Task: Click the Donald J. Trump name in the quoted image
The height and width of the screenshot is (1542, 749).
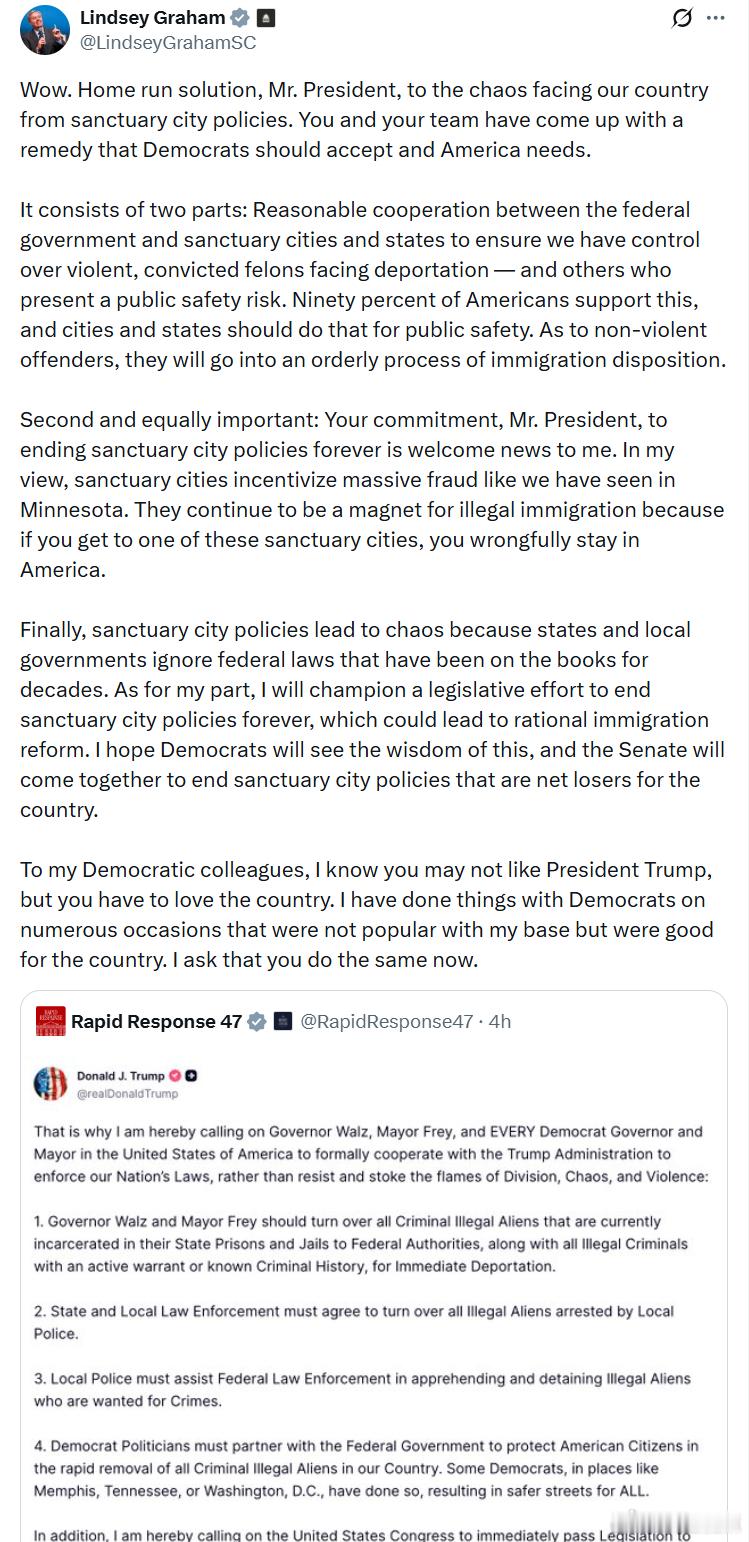Action: point(120,1076)
